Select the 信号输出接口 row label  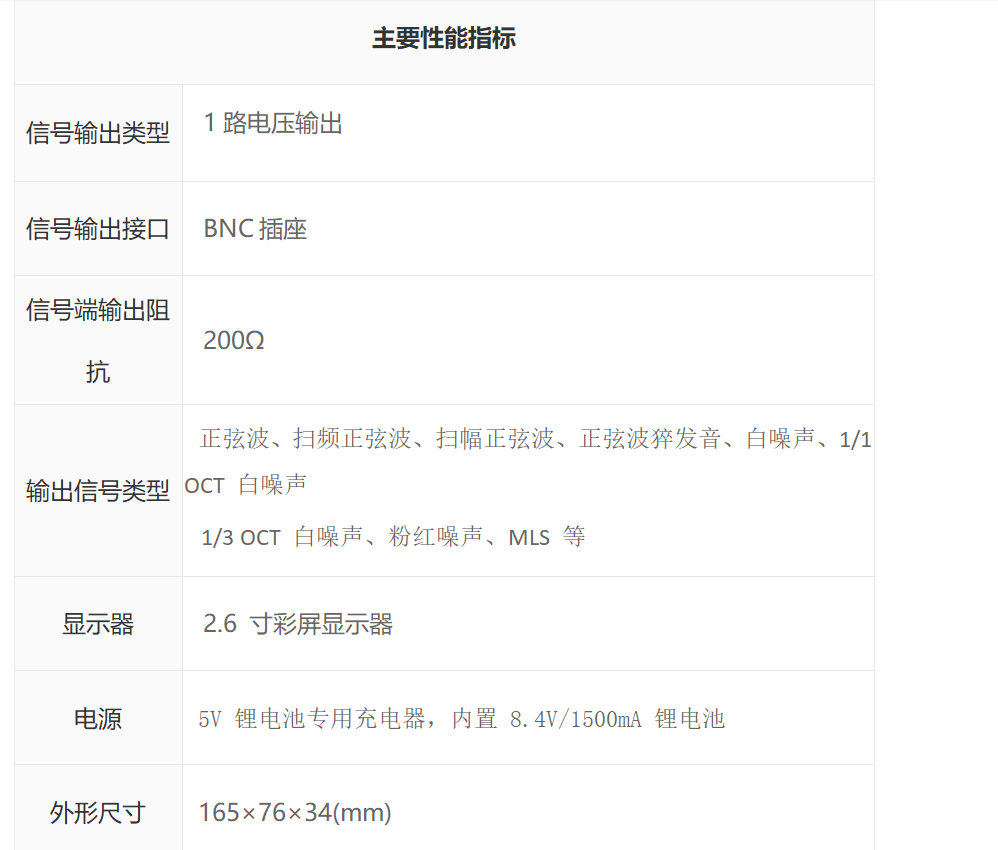[x=98, y=229]
